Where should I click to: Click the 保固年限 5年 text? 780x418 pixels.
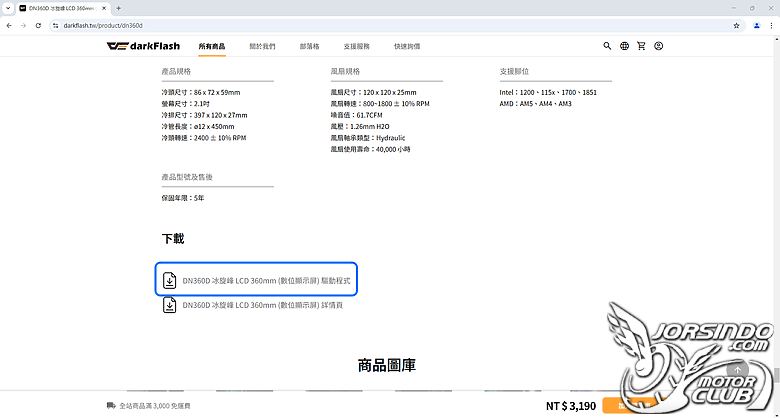pyautogui.click(x=183, y=198)
